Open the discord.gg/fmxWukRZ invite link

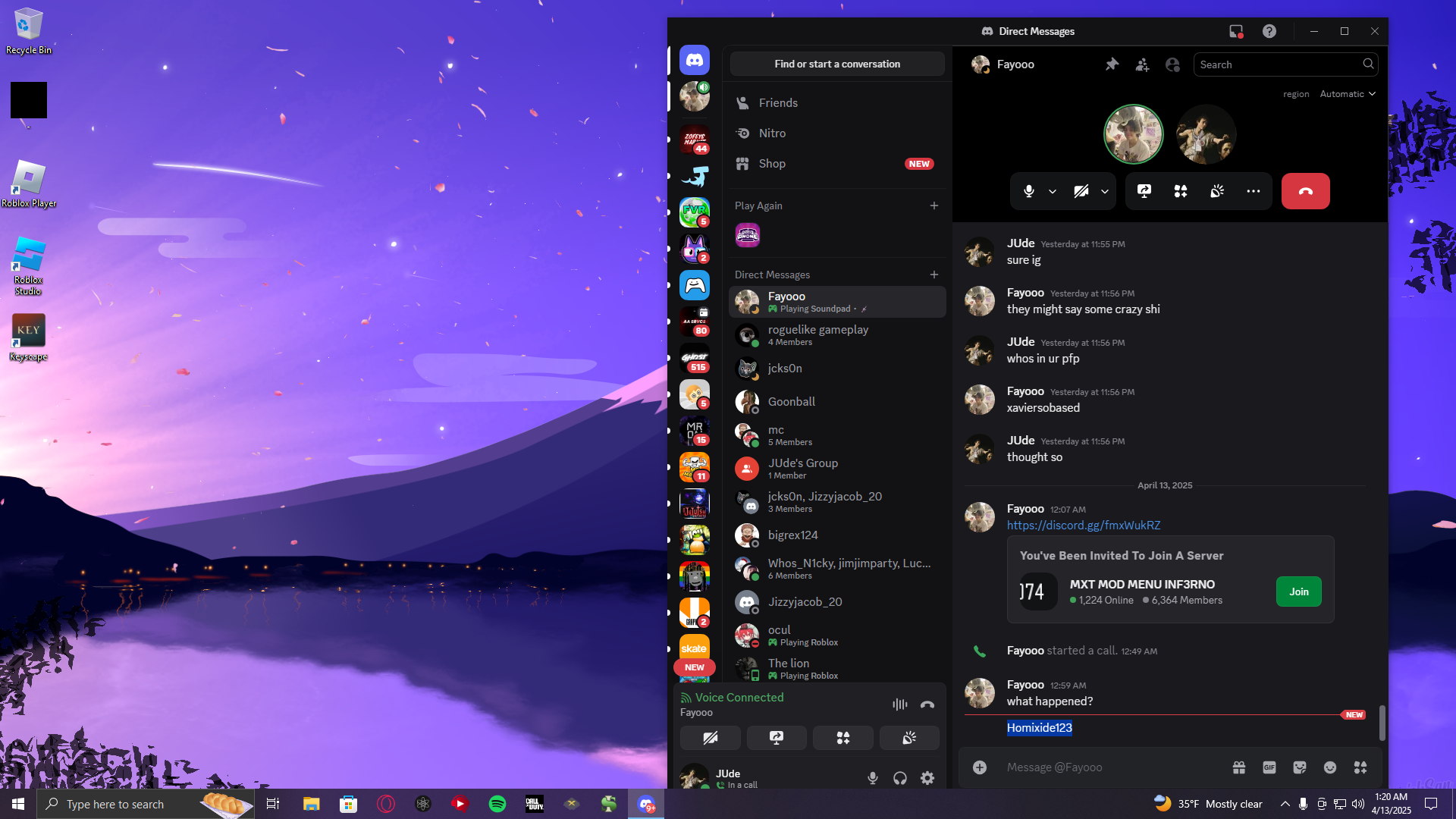pyautogui.click(x=1083, y=526)
